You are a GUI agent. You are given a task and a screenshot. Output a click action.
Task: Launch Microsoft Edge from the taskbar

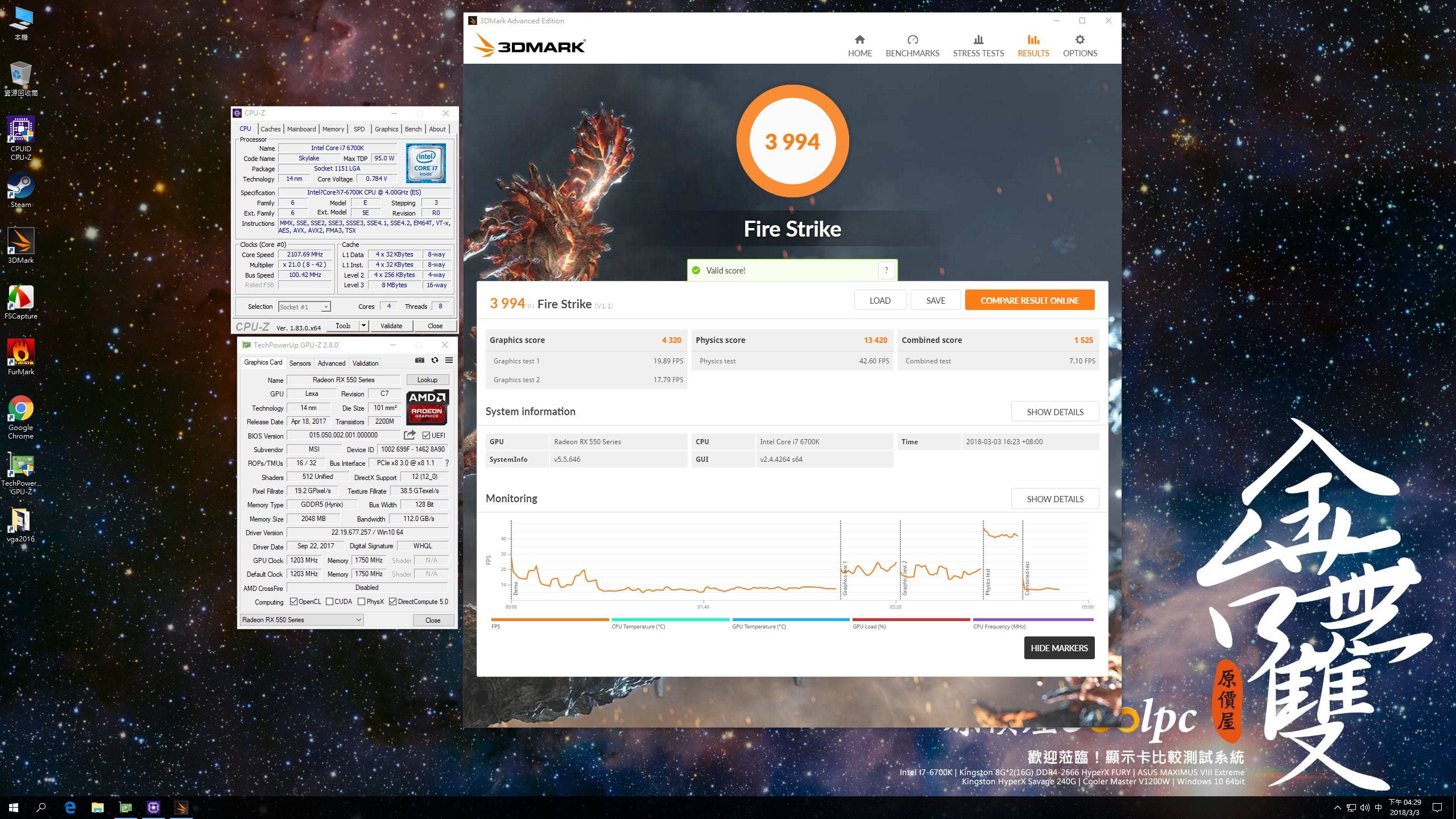[x=70, y=807]
